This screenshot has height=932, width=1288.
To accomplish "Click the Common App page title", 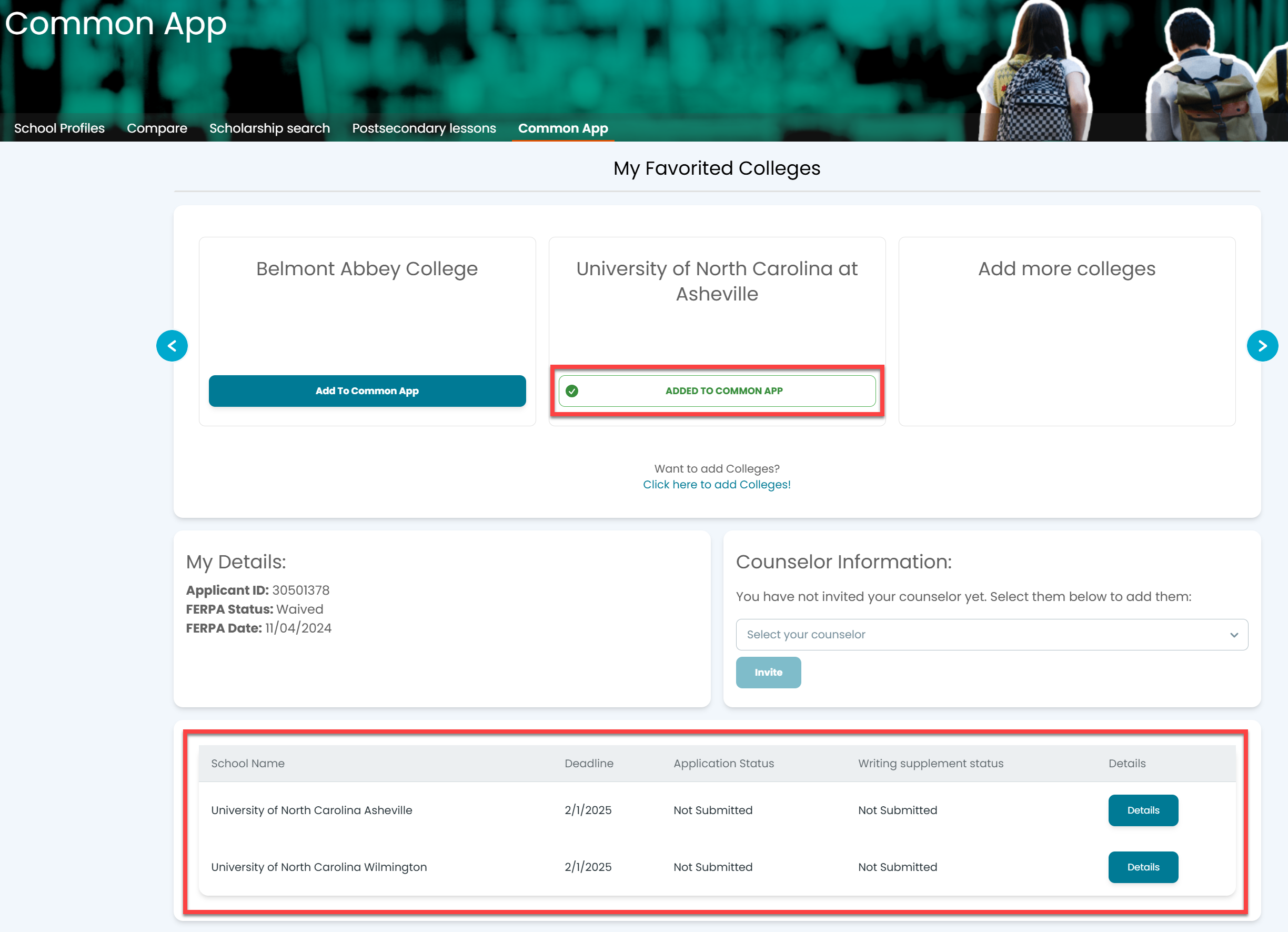I will (x=116, y=24).
